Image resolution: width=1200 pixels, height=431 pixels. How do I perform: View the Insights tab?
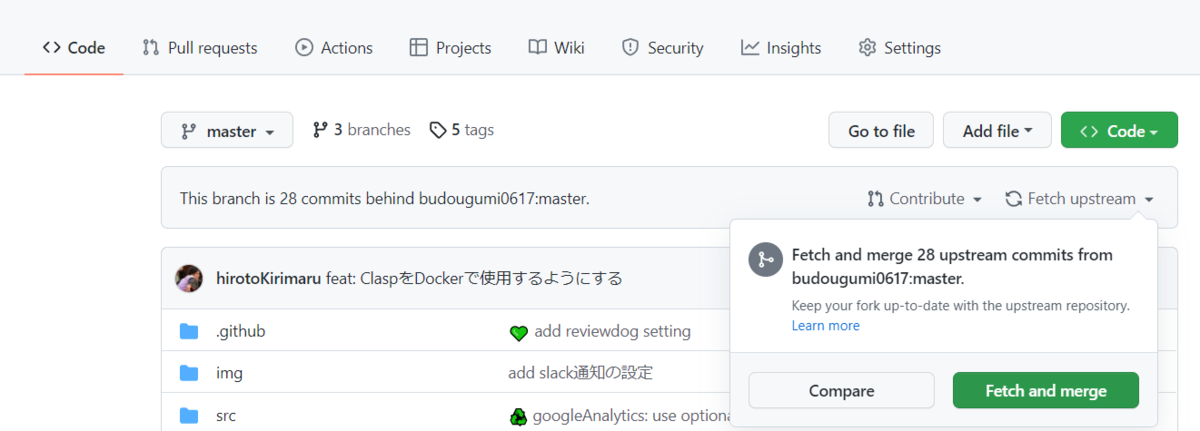[x=781, y=48]
